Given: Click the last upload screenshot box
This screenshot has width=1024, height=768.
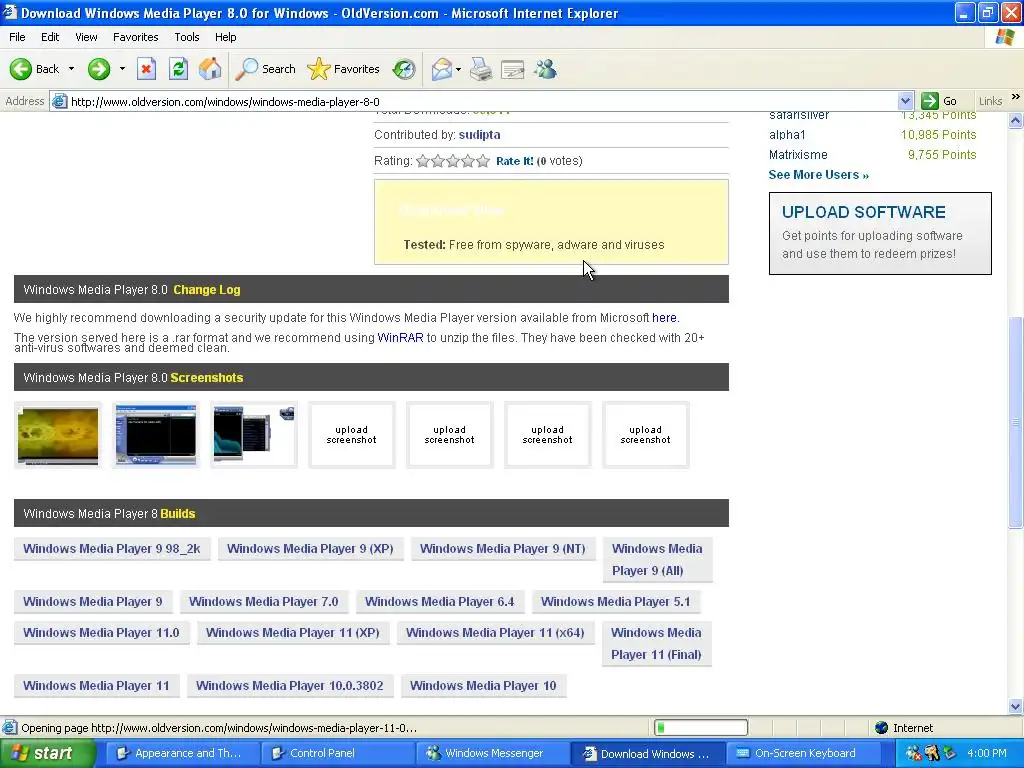Looking at the screenshot, I should (645, 435).
